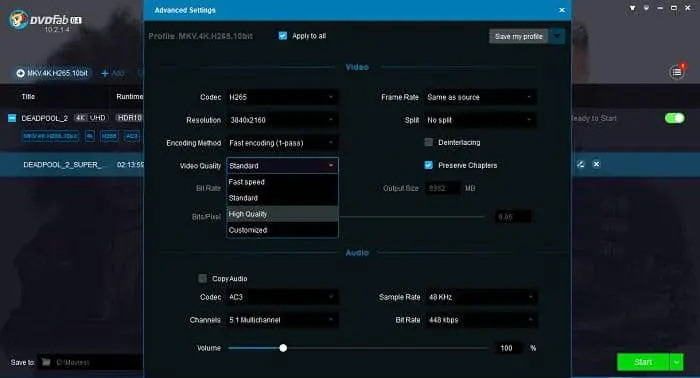Remove the DEADPOOL_2_SUPER title with the X icon
Viewport: 700px width, 378px height.
[x=596, y=164]
